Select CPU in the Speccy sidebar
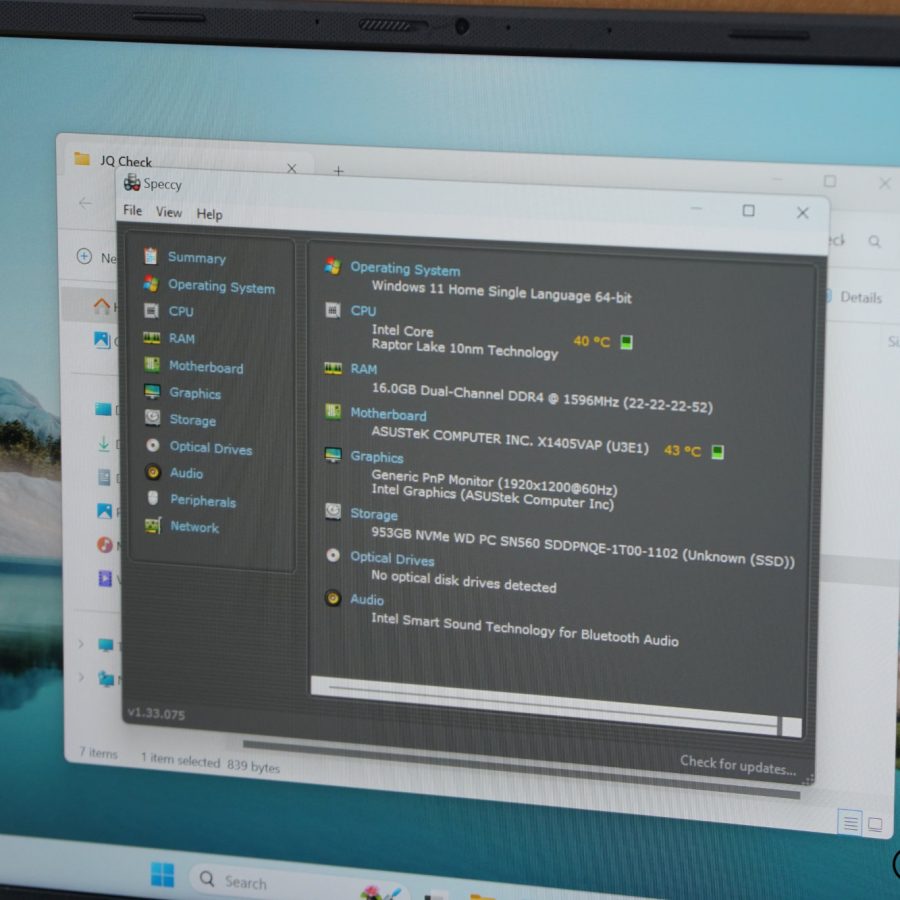The height and width of the screenshot is (900, 900). tap(181, 311)
